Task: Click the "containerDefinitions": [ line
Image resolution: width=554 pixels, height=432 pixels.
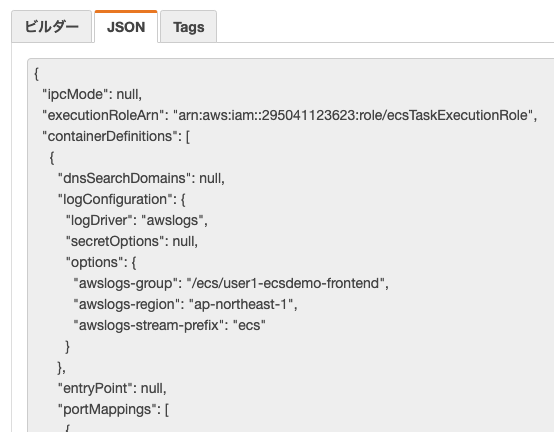Action: click(116, 136)
